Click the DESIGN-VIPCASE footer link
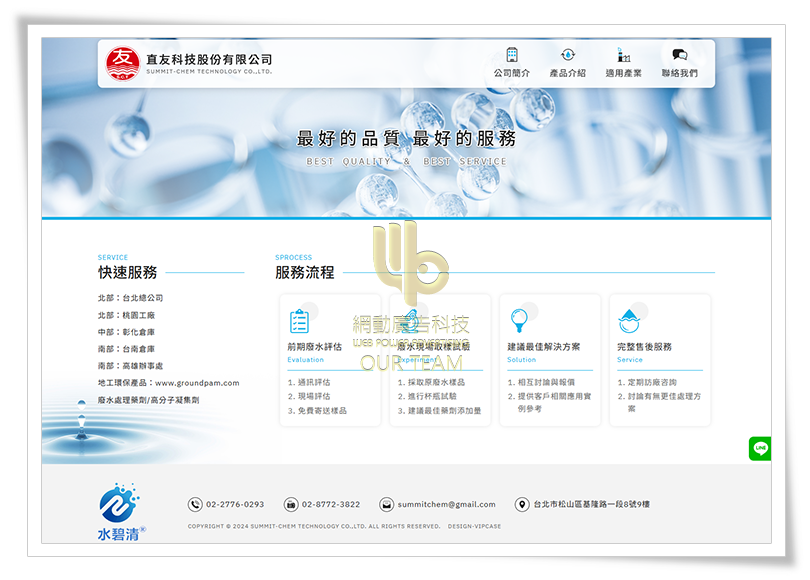The image size is (810, 580). pyautogui.click(x=474, y=526)
